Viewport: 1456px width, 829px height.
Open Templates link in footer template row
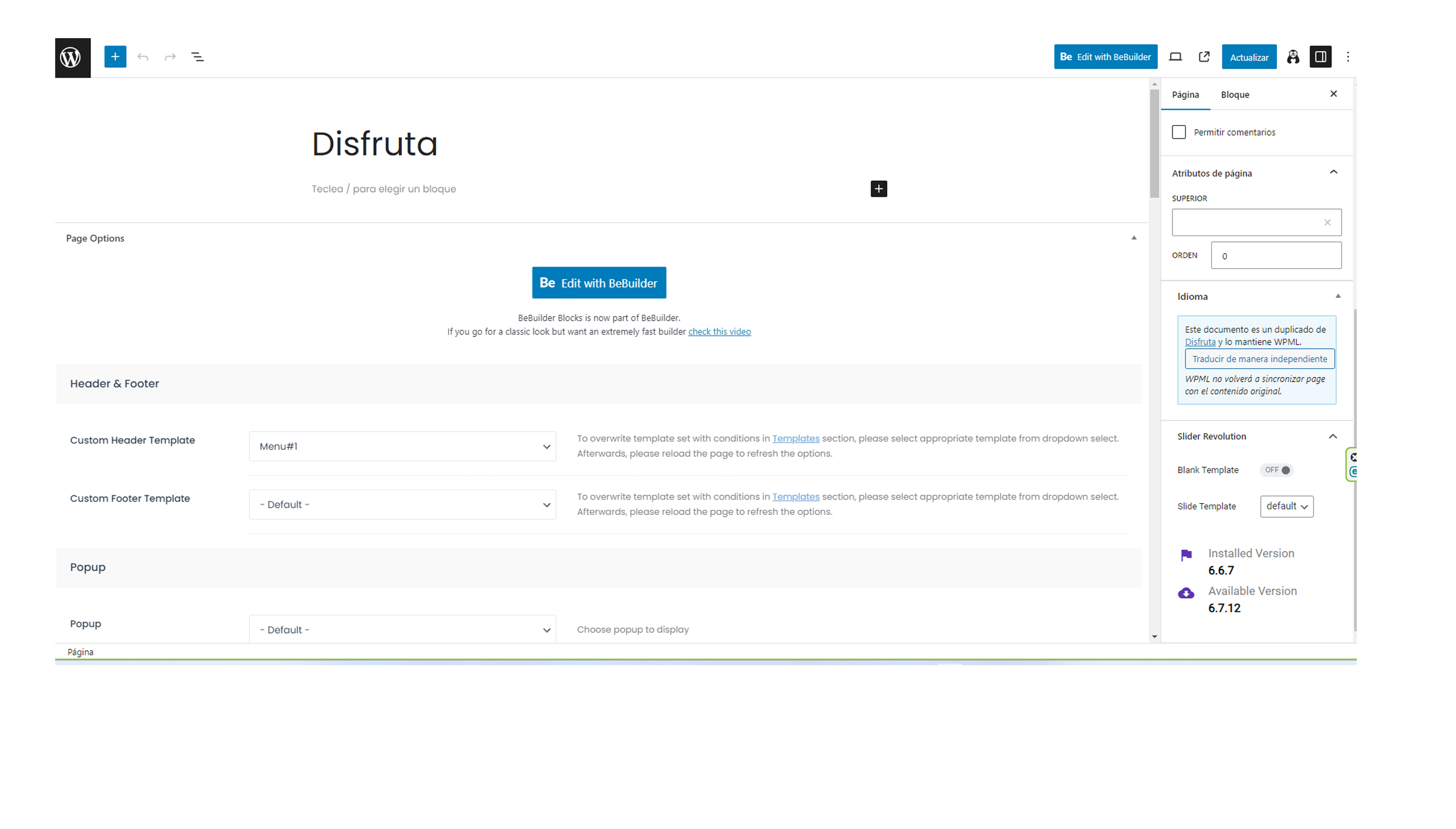796,497
